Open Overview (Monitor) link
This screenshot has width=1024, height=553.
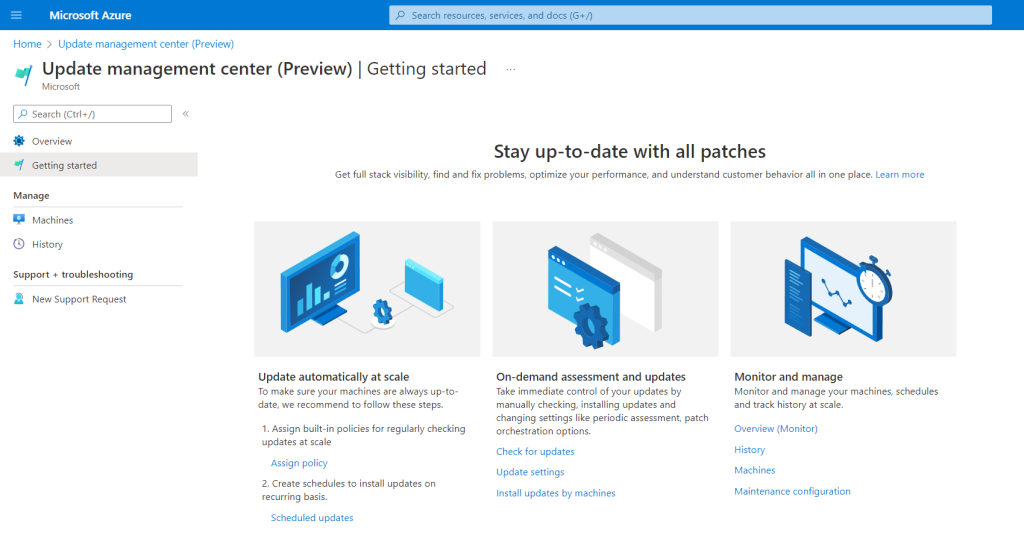(x=775, y=428)
